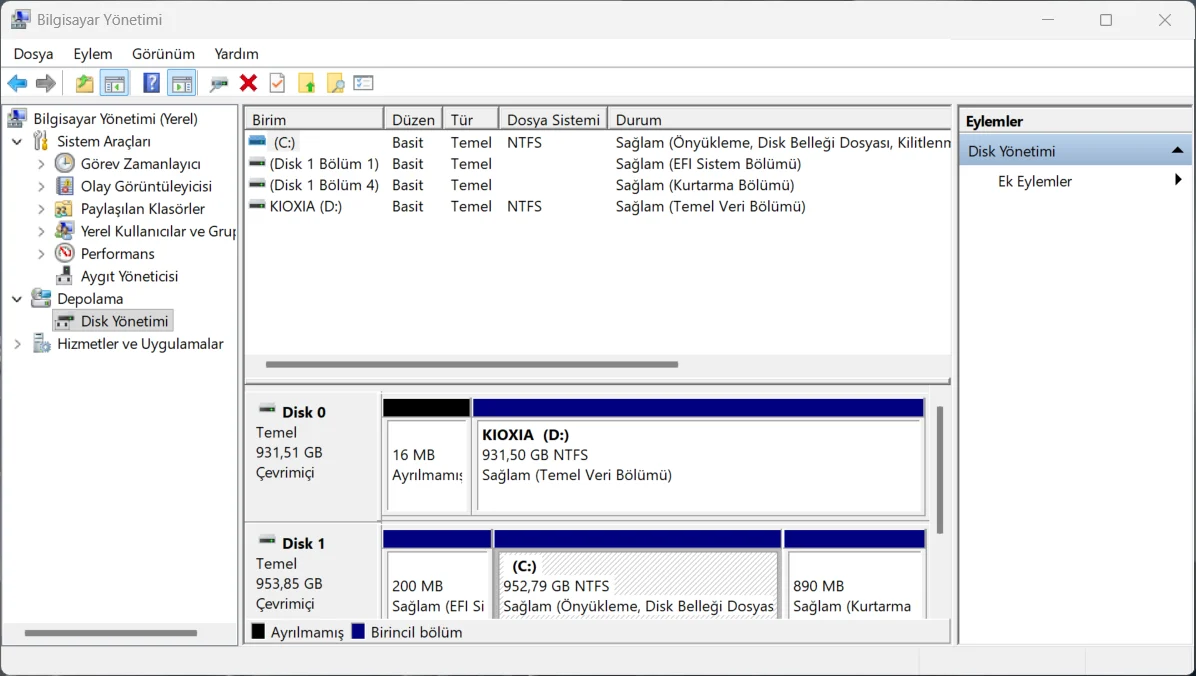Open the Yardım menu
The image size is (1196, 676).
[236, 53]
